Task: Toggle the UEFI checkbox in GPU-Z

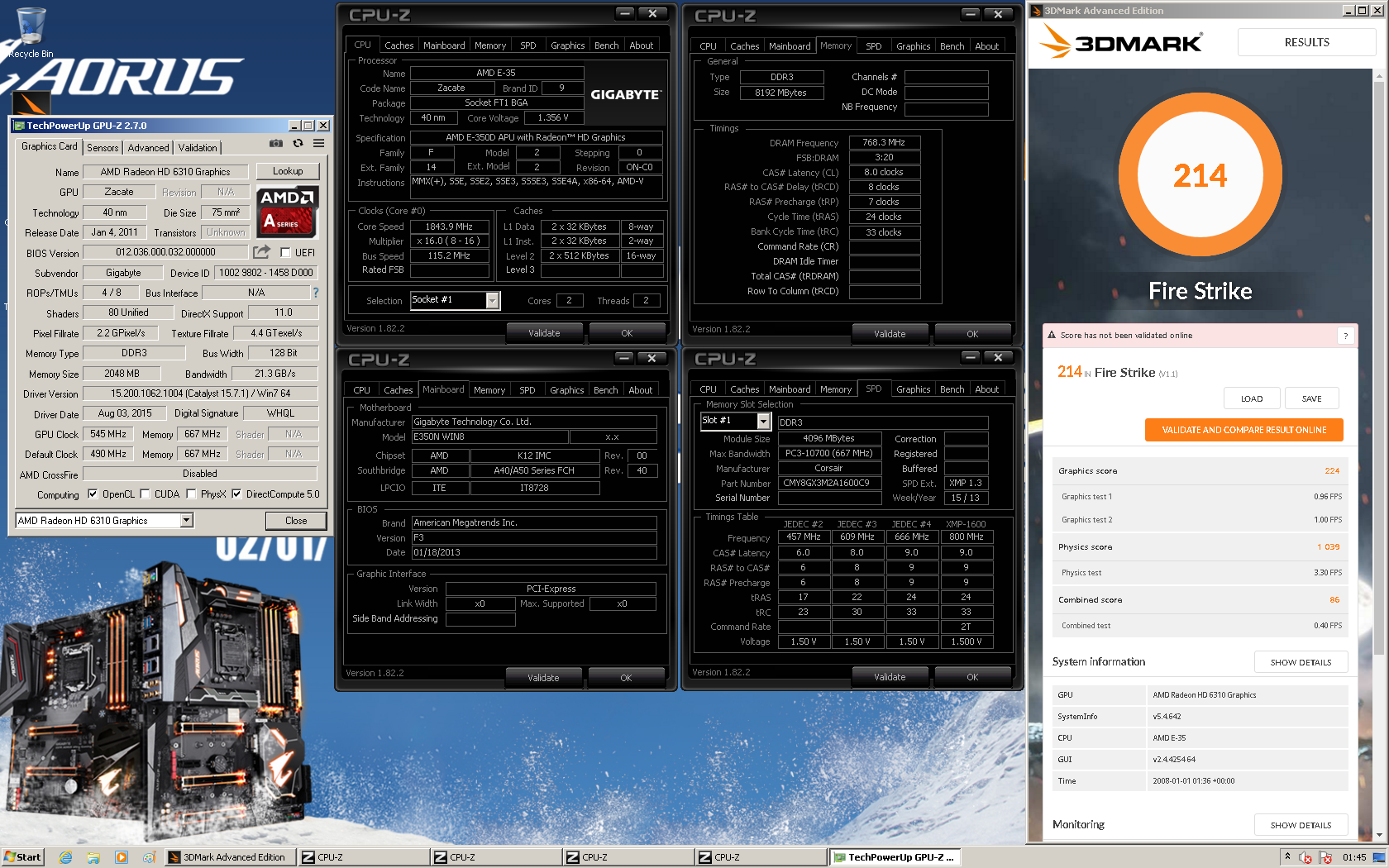Action: point(285,253)
